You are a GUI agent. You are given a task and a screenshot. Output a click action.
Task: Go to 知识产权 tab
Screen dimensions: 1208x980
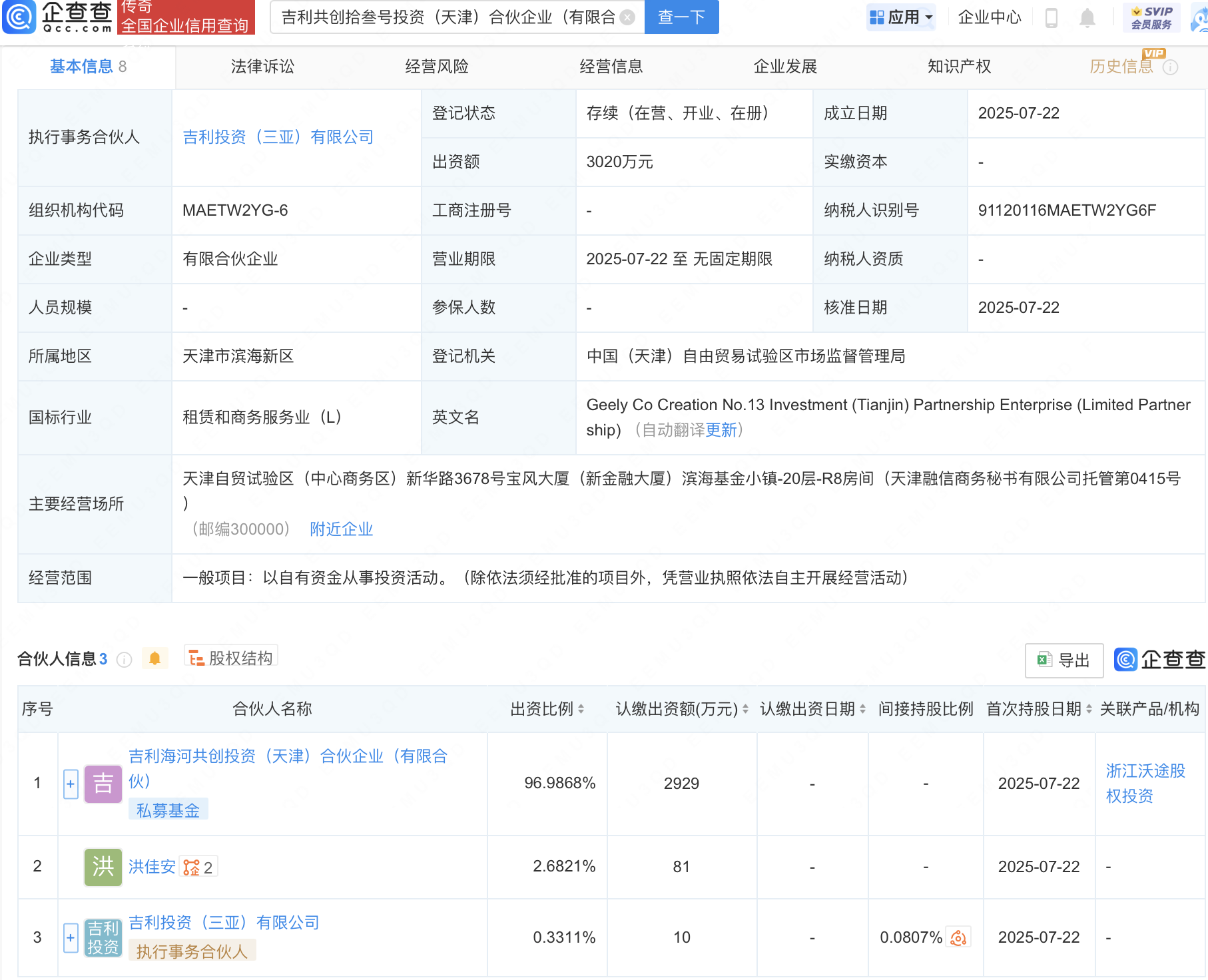960,67
